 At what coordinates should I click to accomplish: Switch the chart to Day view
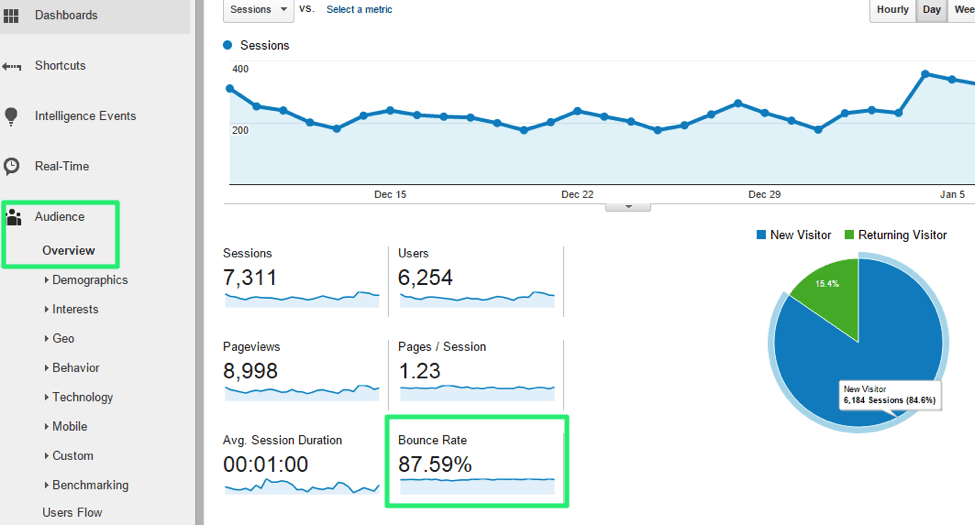(931, 10)
